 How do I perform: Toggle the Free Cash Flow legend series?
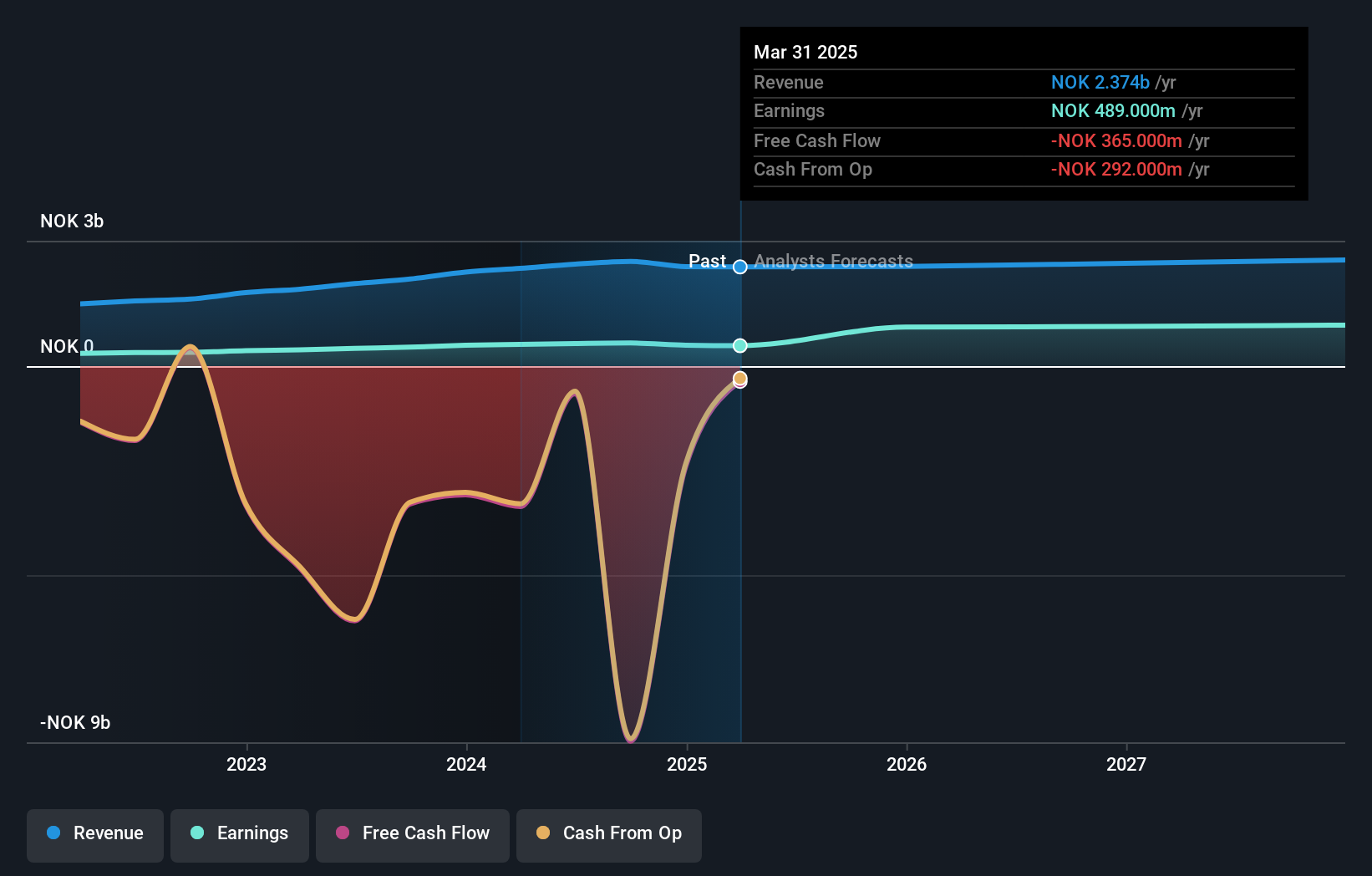coord(413,835)
